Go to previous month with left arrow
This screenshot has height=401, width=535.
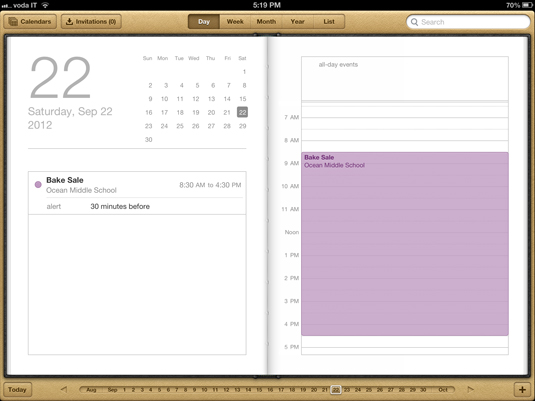click(64, 389)
